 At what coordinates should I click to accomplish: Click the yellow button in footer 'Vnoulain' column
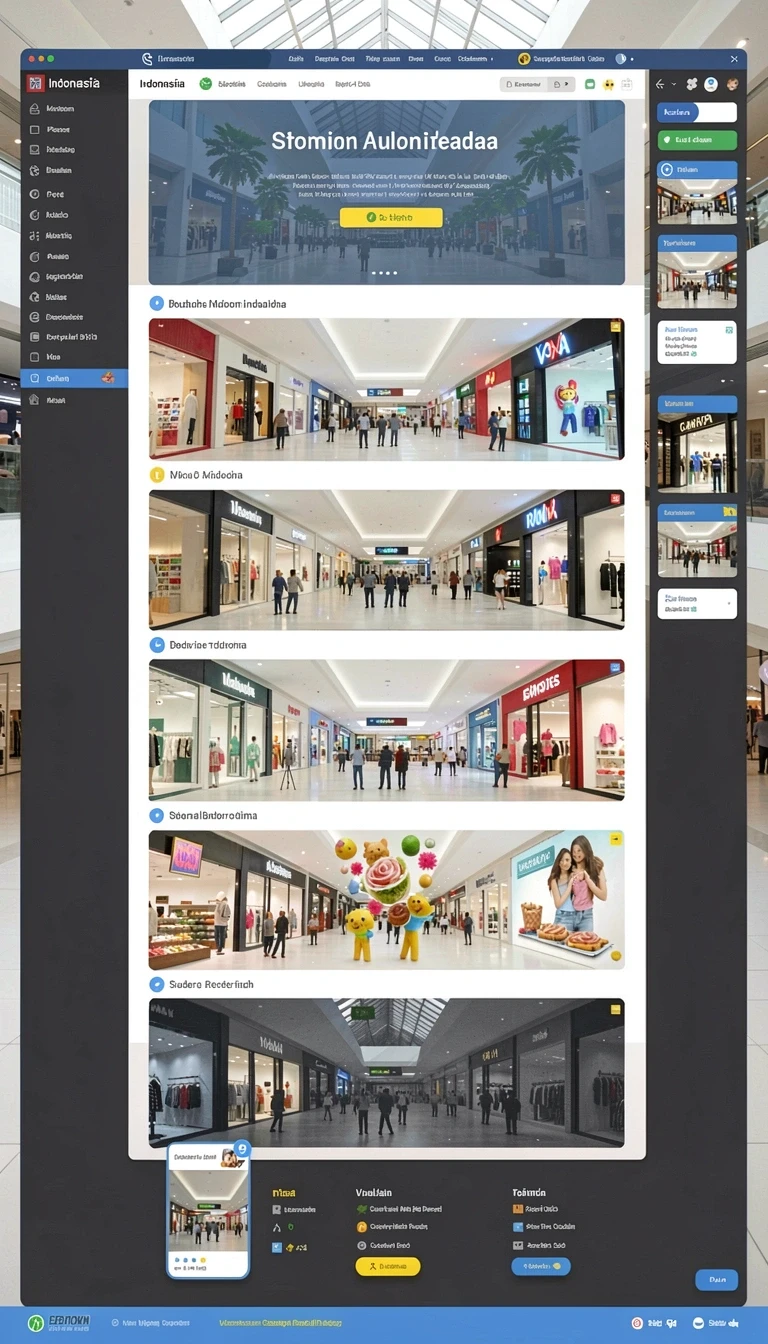click(388, 1266)
